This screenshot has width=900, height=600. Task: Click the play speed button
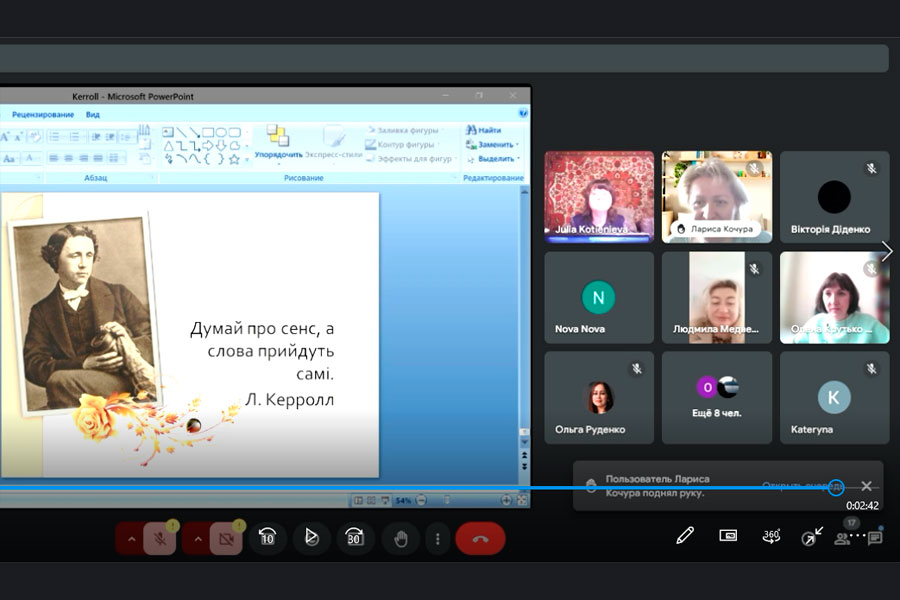311,538
